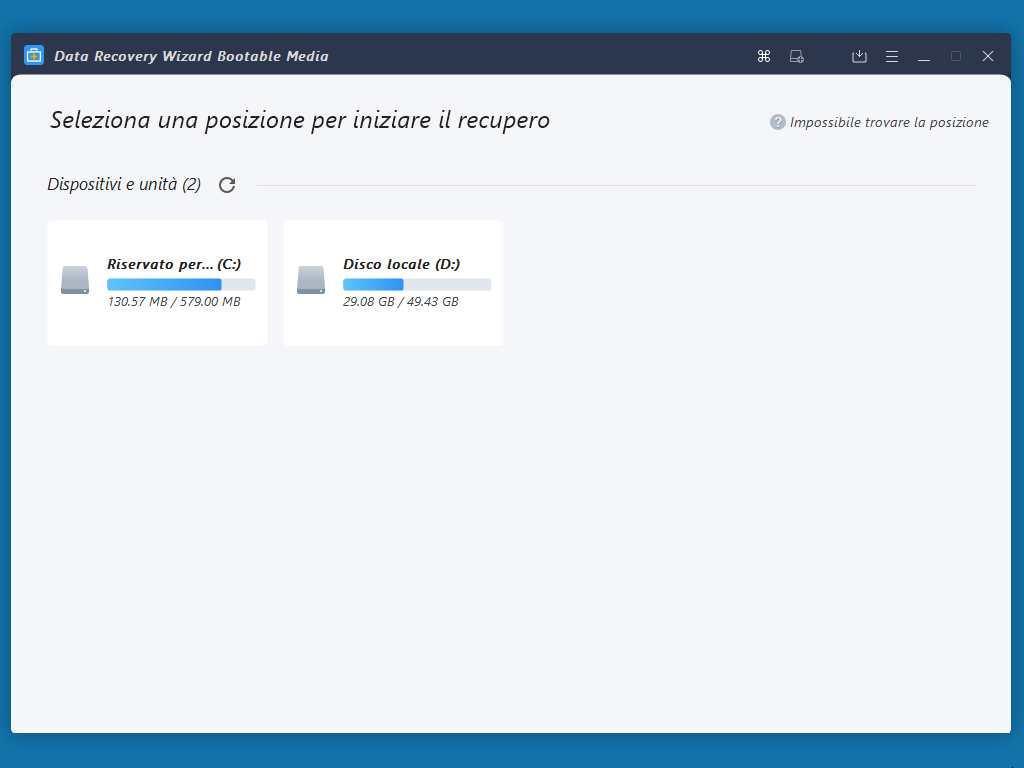Click the 'Disco locale (D:)' label

(x=402, y=264)
